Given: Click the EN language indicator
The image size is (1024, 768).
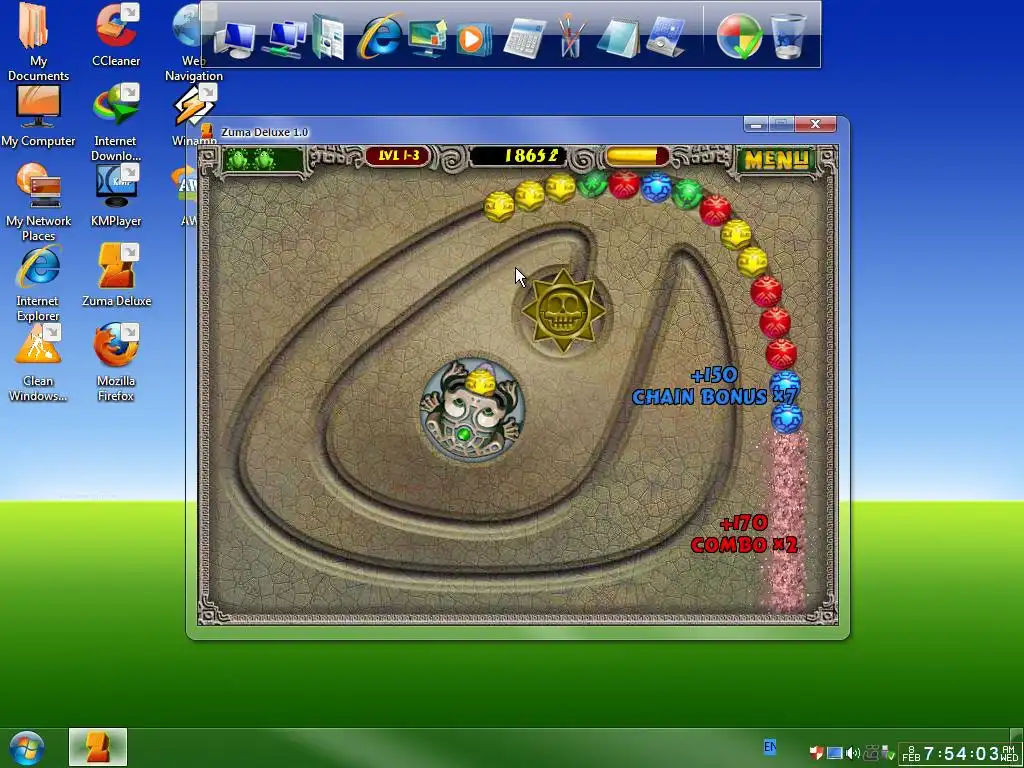Looking at the screenshot, I should click(x=770, y=746).
